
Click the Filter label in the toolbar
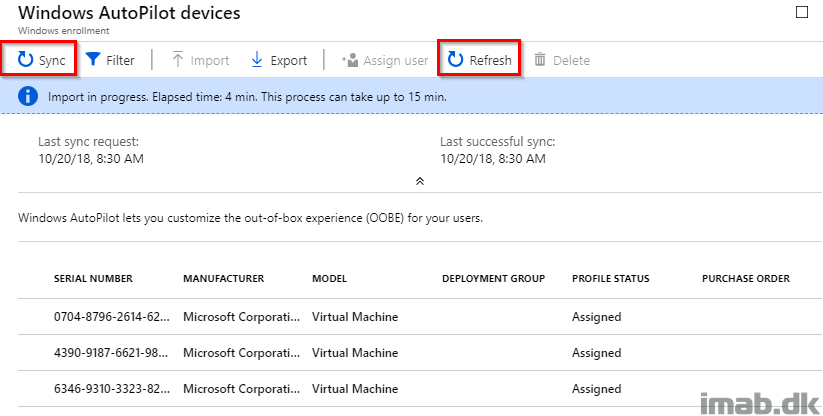click(x=120, y=60)
